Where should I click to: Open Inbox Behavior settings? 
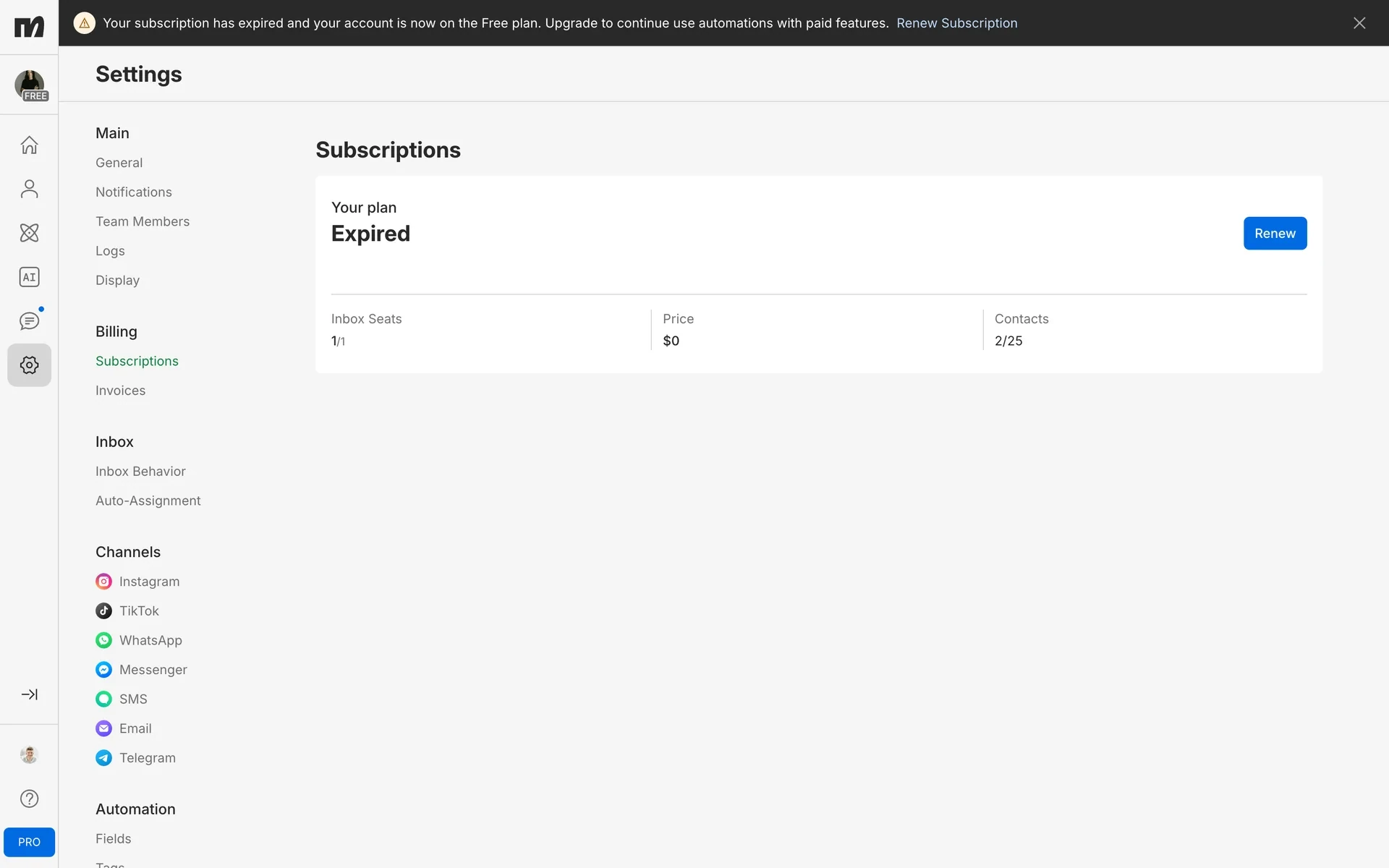(x=140, y=472)
